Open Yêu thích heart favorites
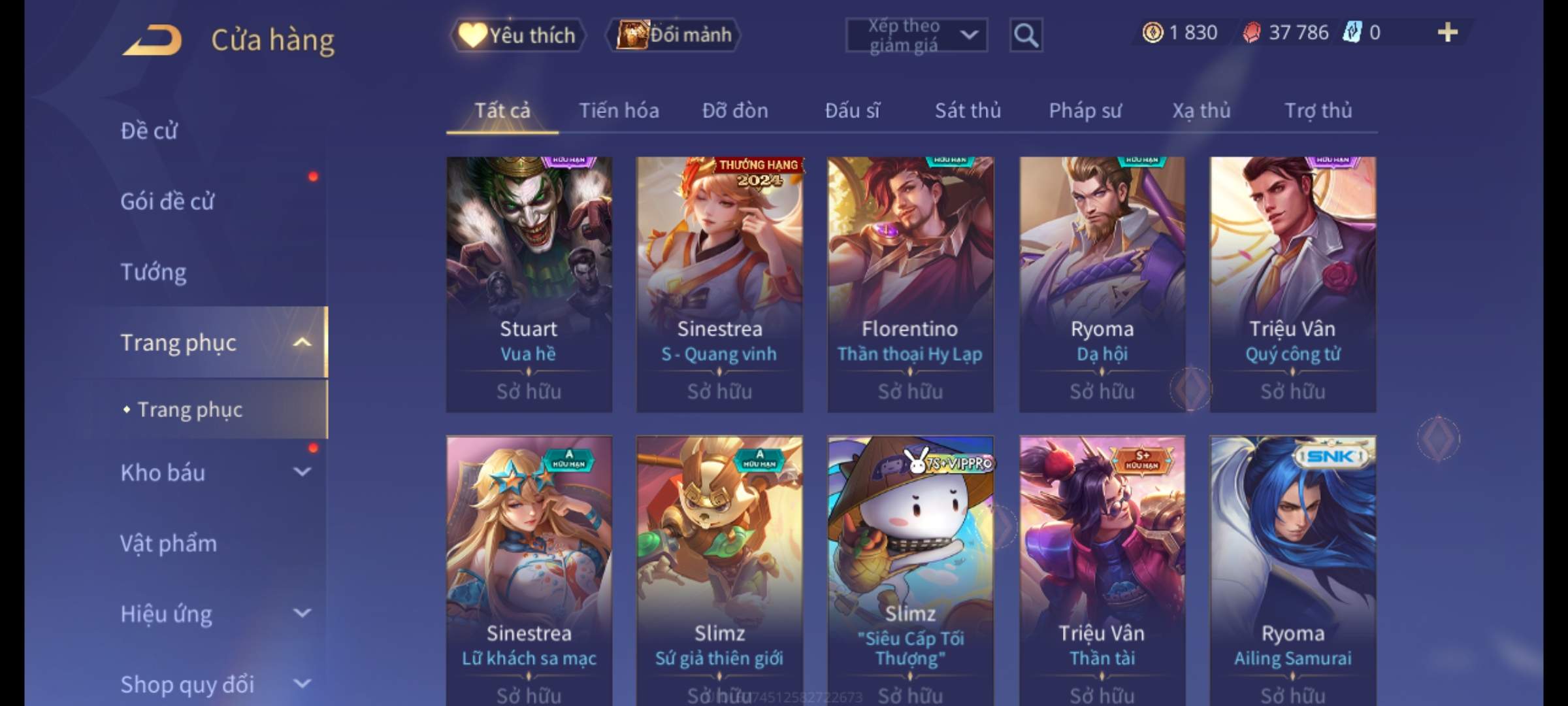 point(517,35)
